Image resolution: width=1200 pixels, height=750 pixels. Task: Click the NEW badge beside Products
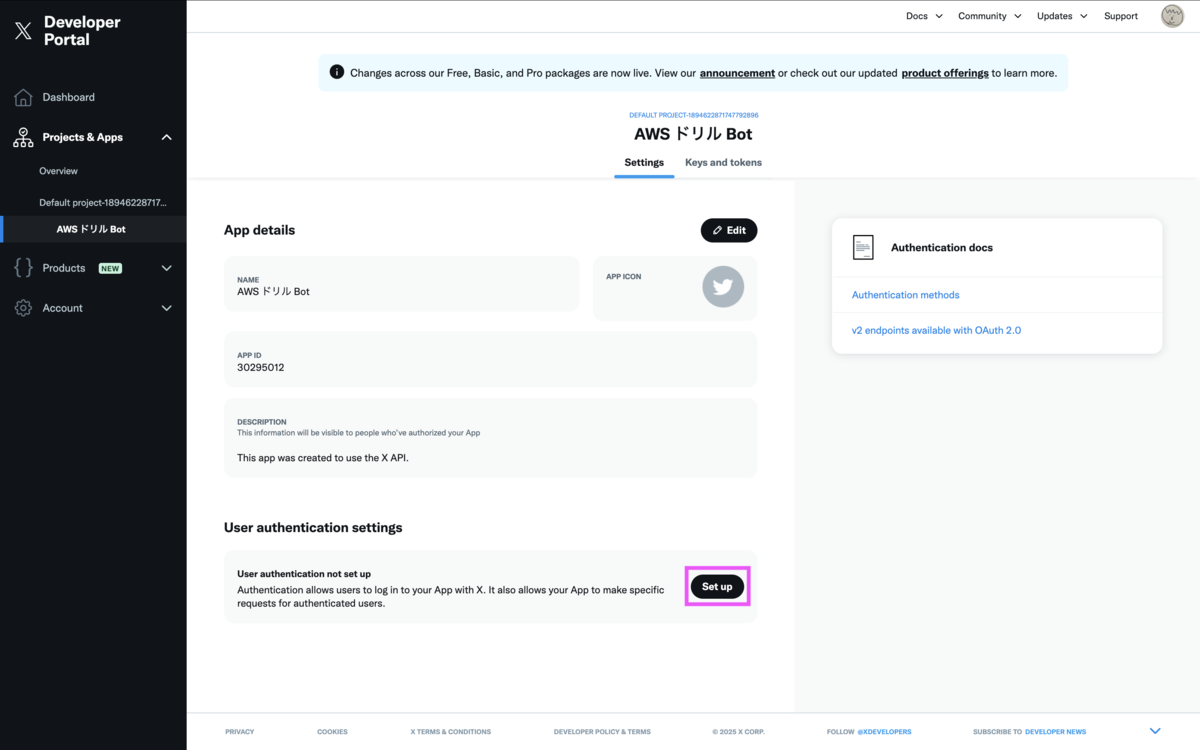[110, 268]
